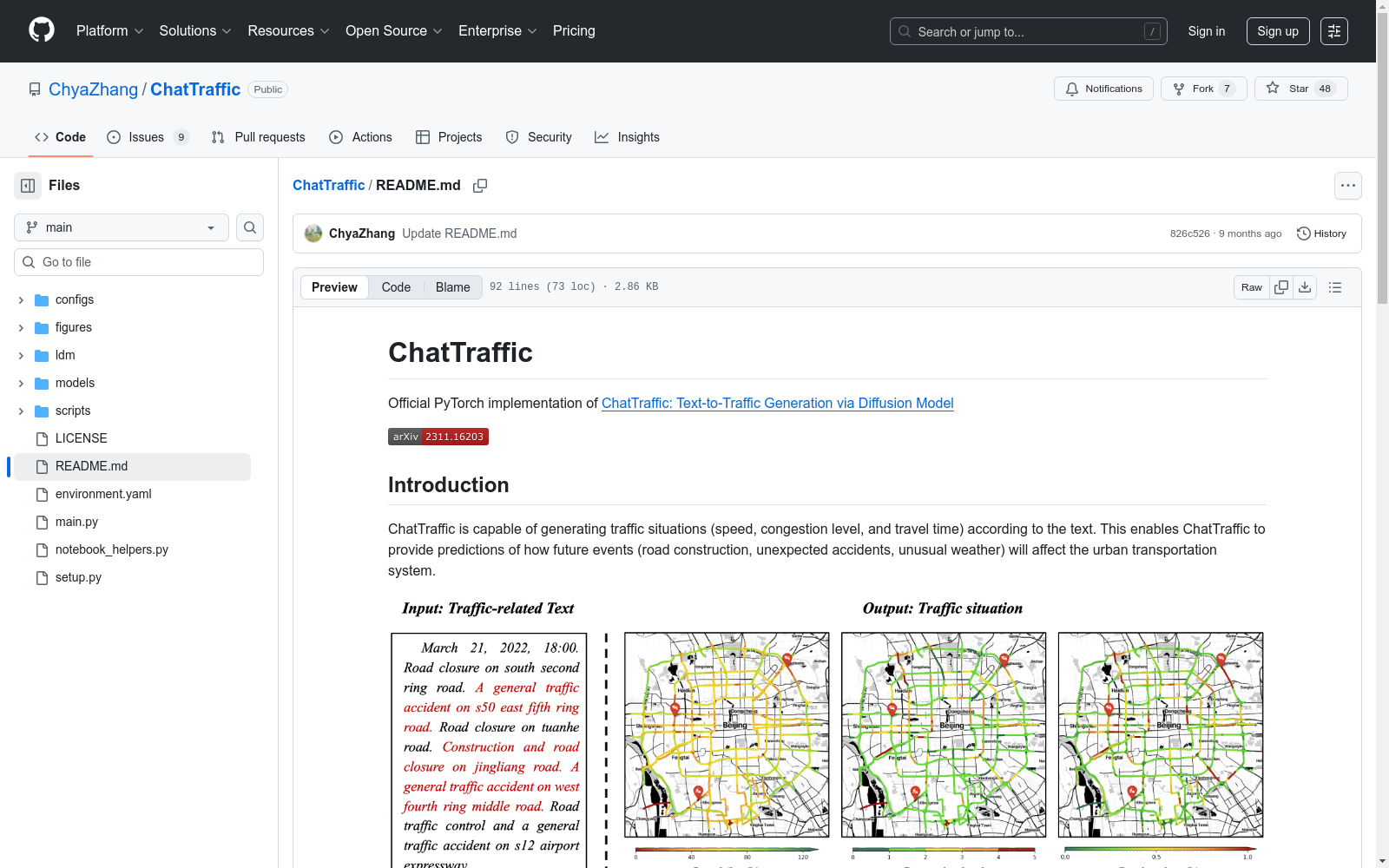
Task: Open the ChyaZhang owner profile link
Action: [x=93, y=89]
